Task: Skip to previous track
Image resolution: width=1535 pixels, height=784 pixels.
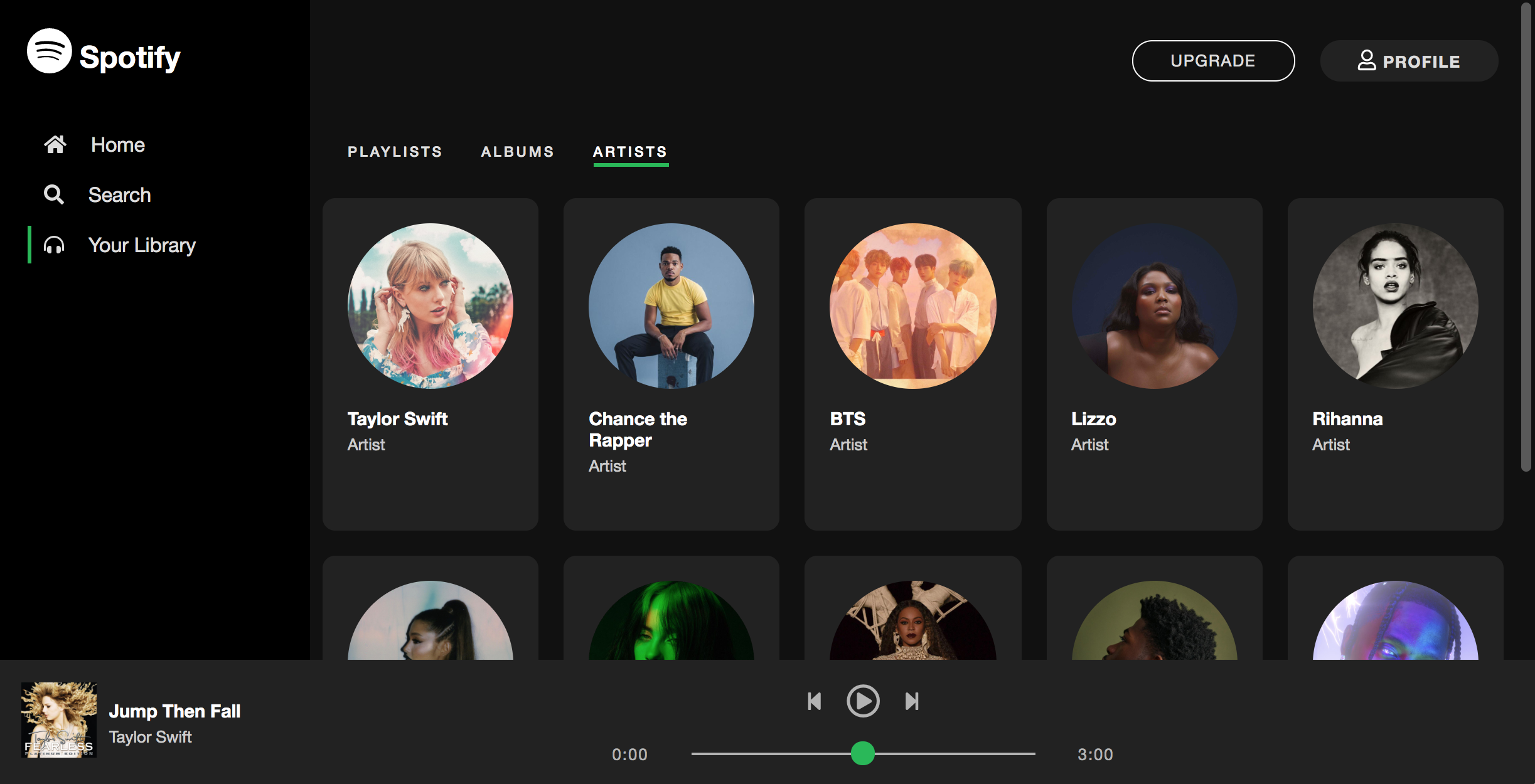Action: coord(815,701)
